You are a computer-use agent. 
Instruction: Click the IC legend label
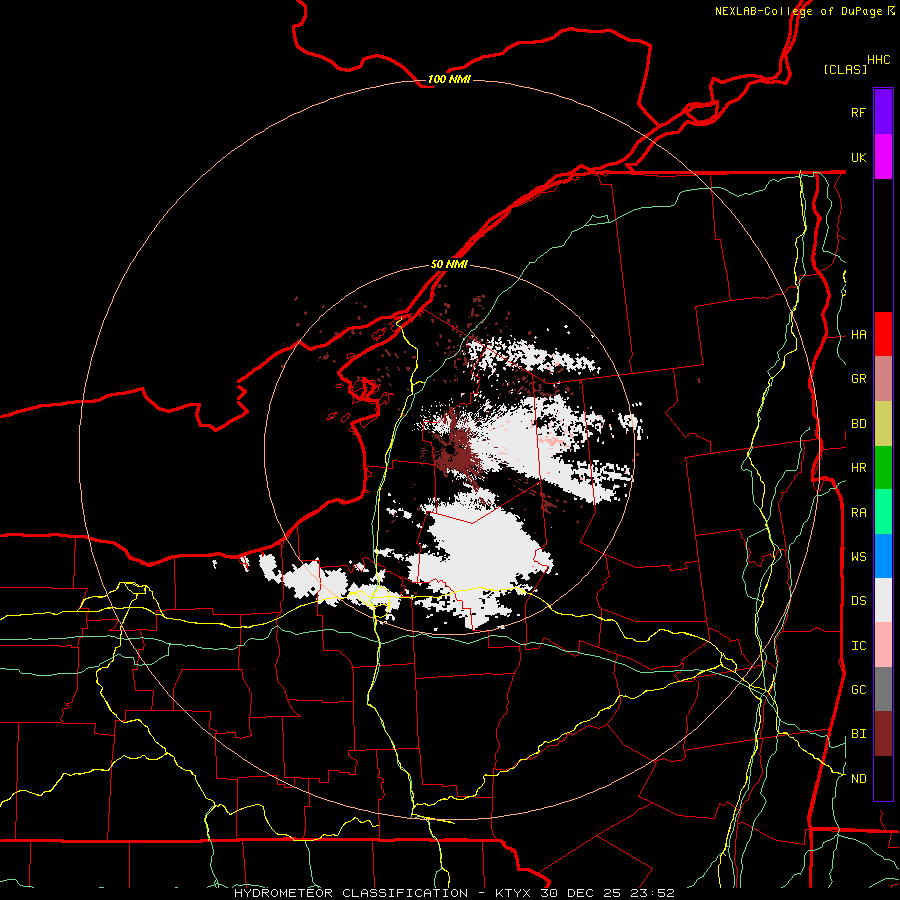click(x=858, y=646)
